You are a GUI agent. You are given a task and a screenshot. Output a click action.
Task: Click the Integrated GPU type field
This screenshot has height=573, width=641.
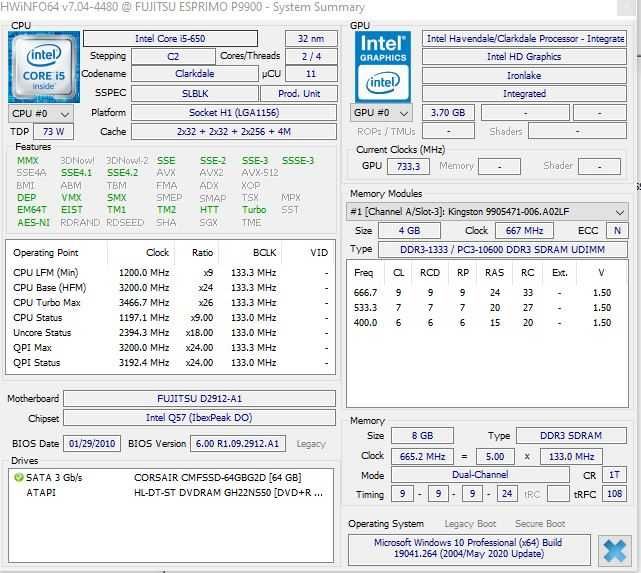[x=524, y=94]
